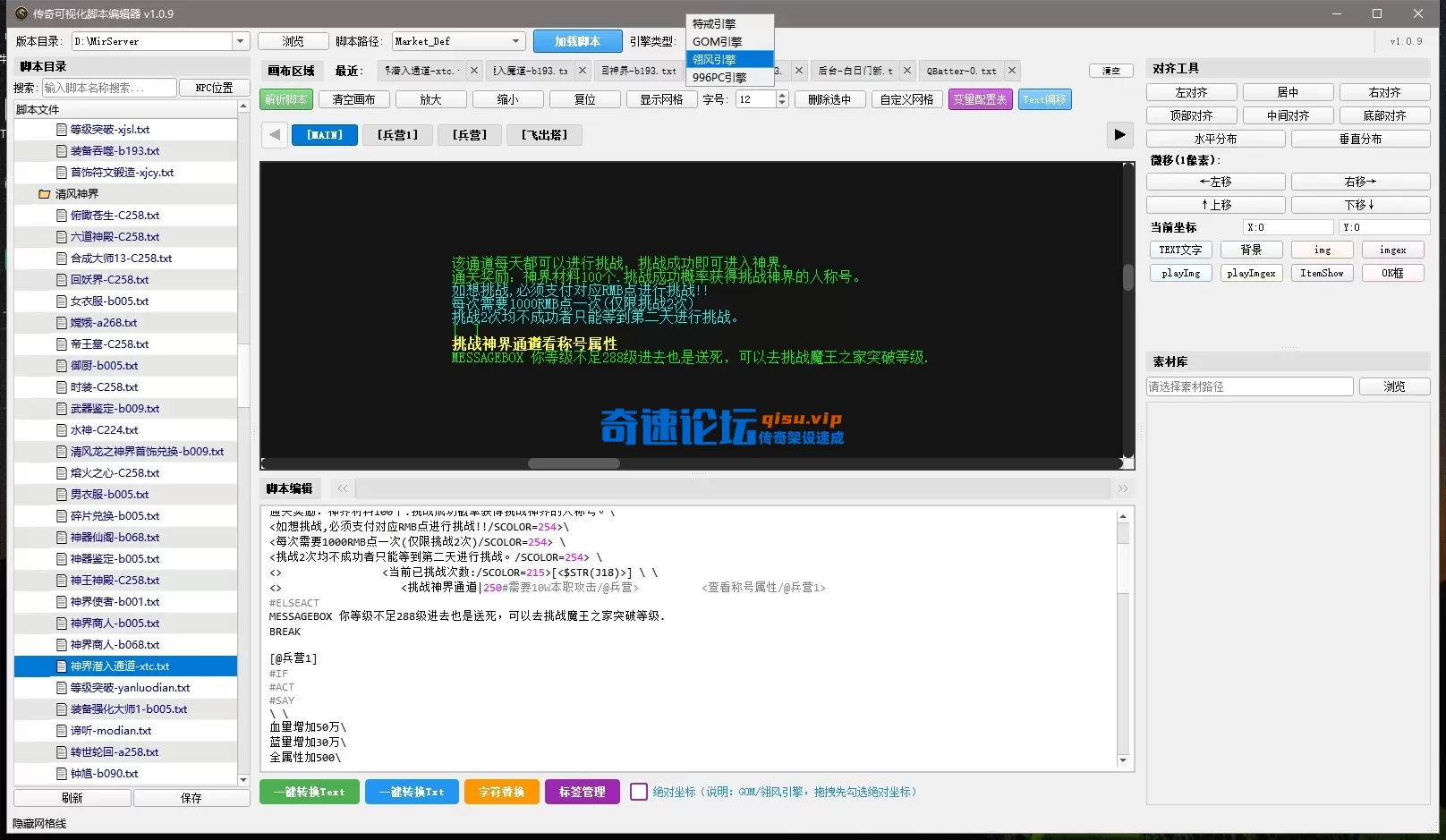Click the Text偏移 offset button
Image resolution: width=1446 pixels, height=840 pixels.
click(x=1045, y=99)
